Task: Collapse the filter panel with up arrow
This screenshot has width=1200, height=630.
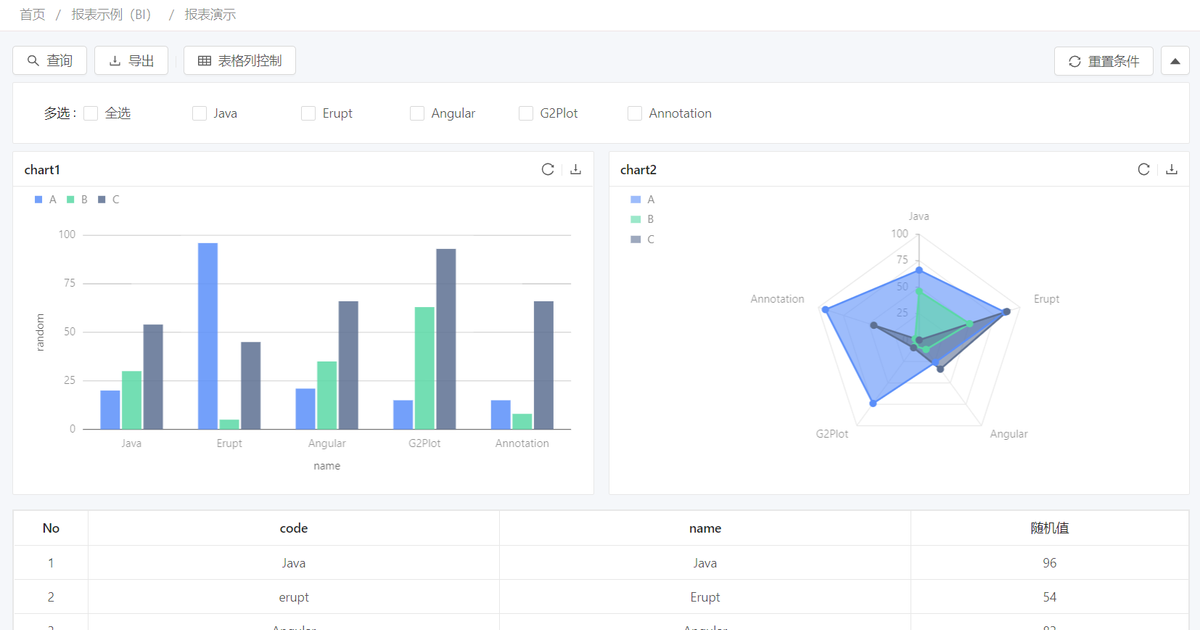Action: (x=1174, y=61)
